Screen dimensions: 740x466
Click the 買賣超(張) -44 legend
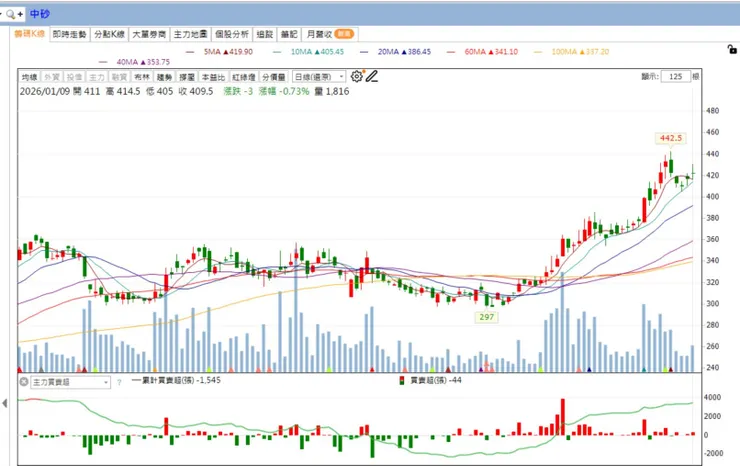430,380
